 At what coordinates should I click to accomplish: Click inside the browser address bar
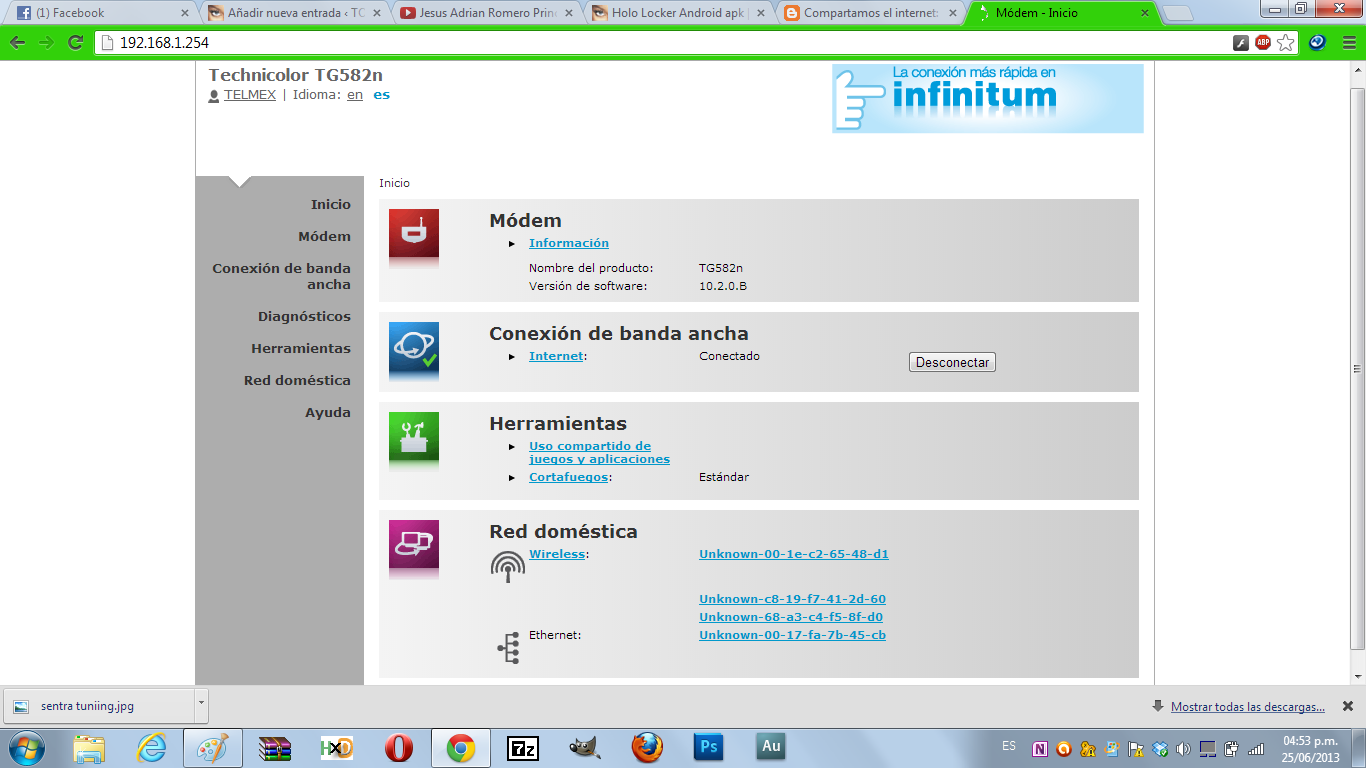point(400,43)
